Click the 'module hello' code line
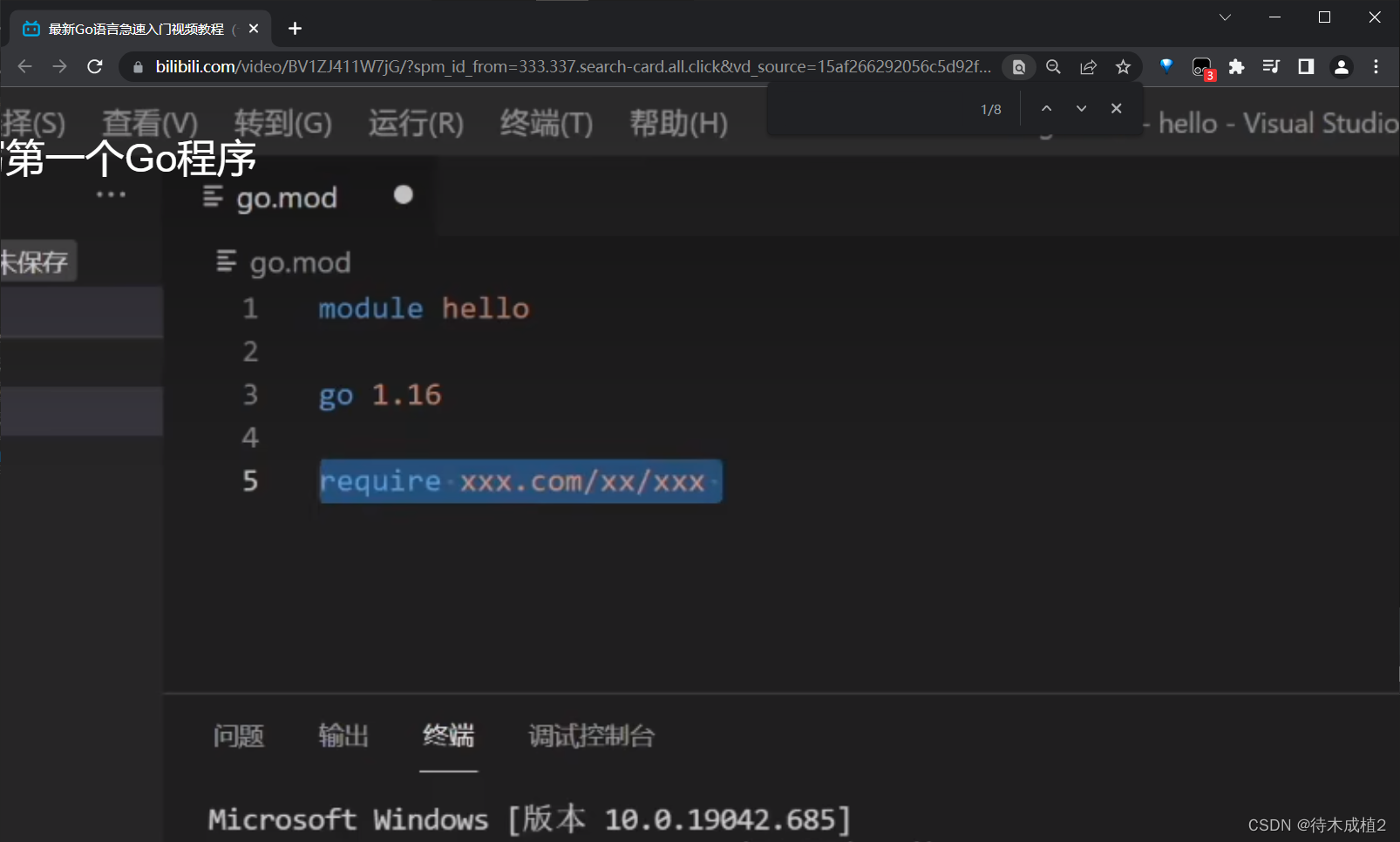The width and height of the screenshot is (1400, 842). [x=424, y=308]
